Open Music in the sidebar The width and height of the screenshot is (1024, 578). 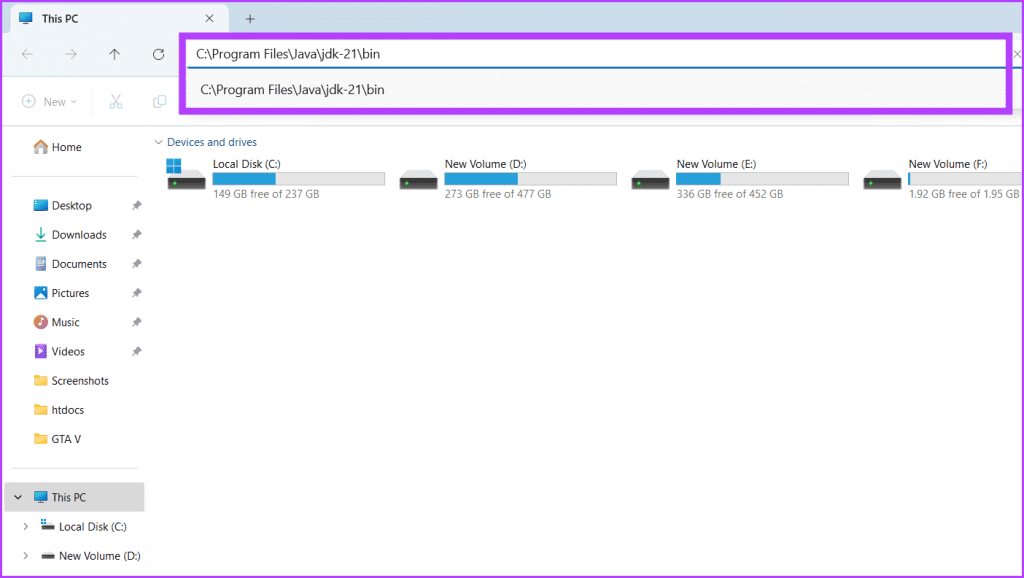coord(56,322)
